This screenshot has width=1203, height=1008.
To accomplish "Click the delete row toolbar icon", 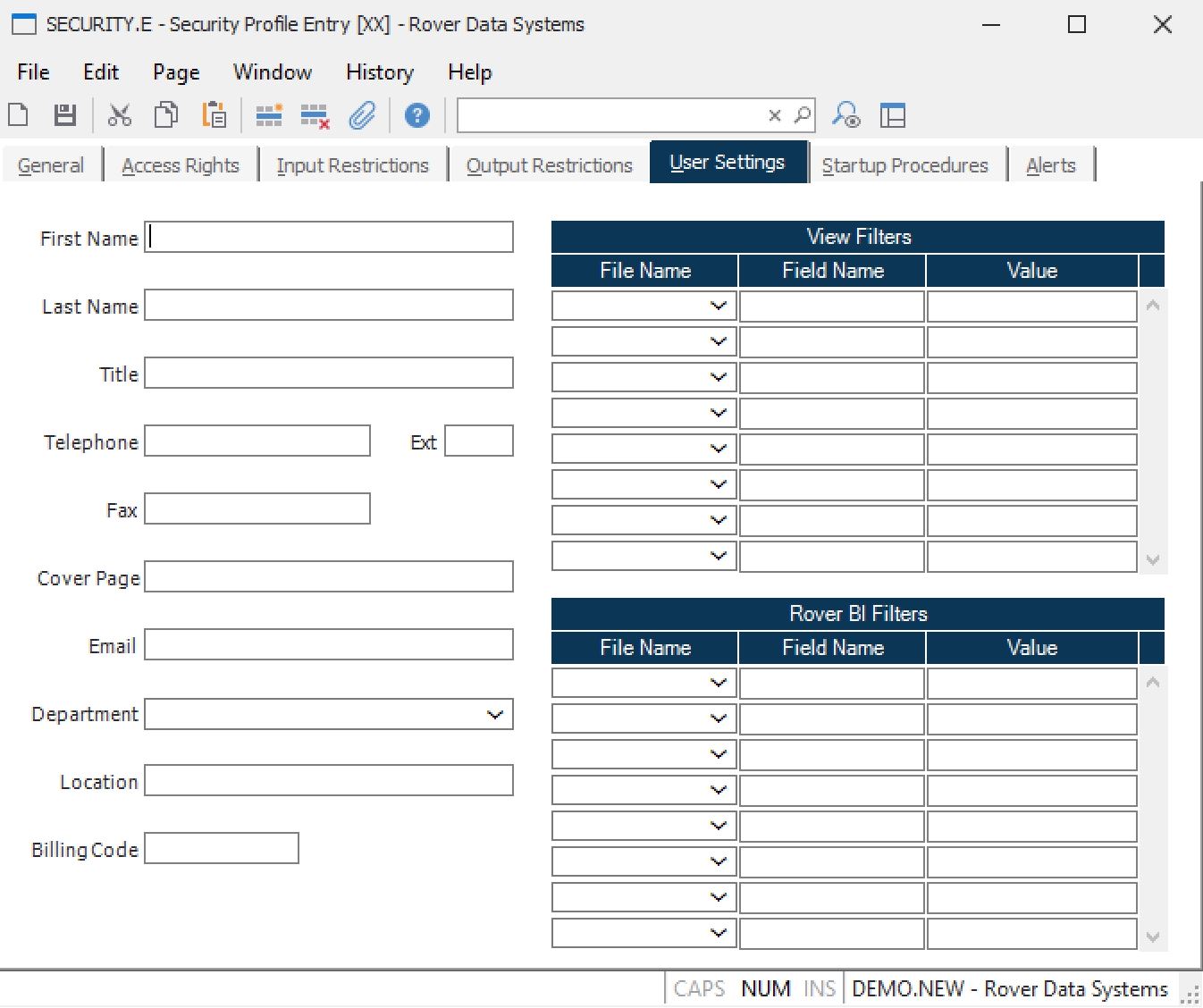I will point(315,115).
